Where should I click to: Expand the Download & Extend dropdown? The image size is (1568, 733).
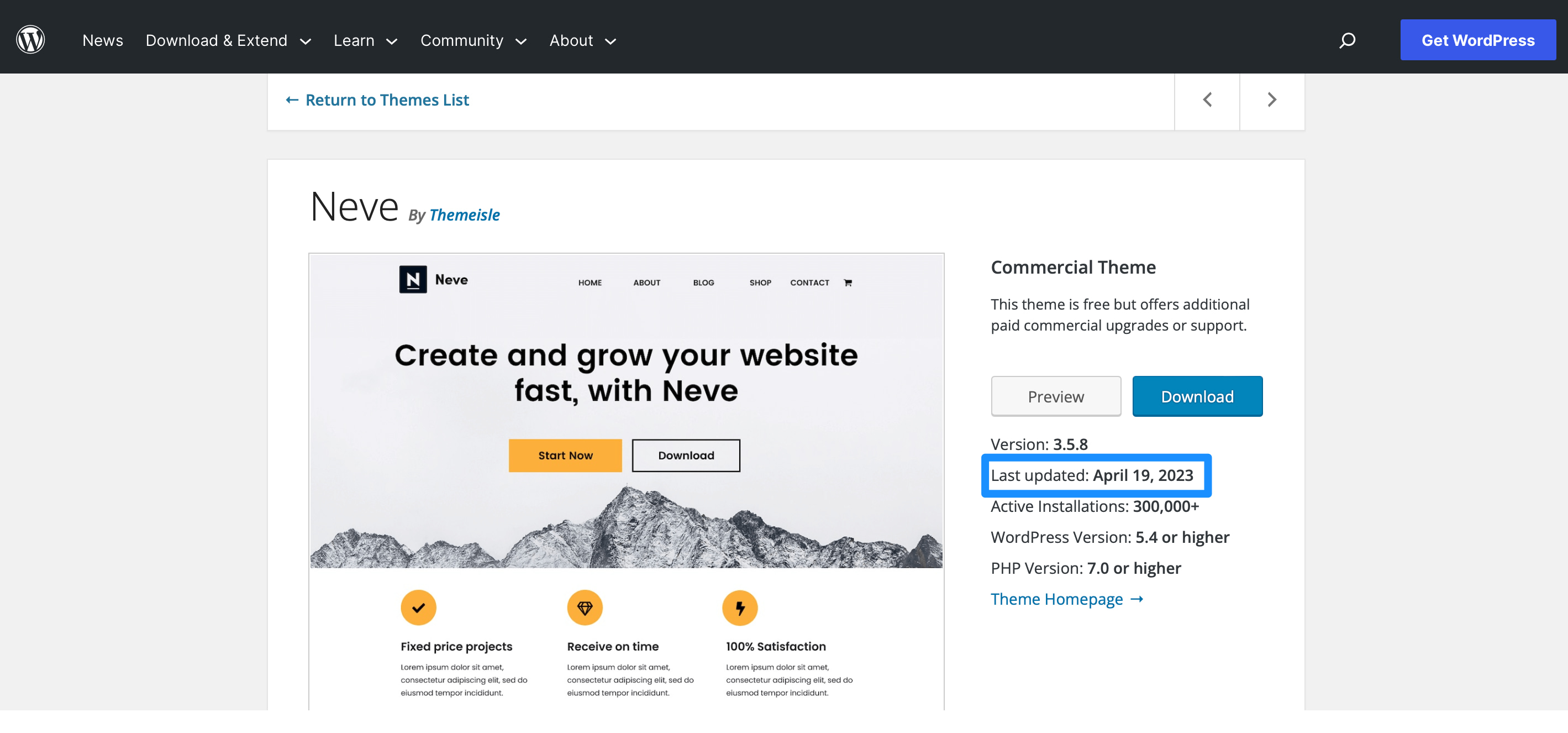(x=307, y=41)
